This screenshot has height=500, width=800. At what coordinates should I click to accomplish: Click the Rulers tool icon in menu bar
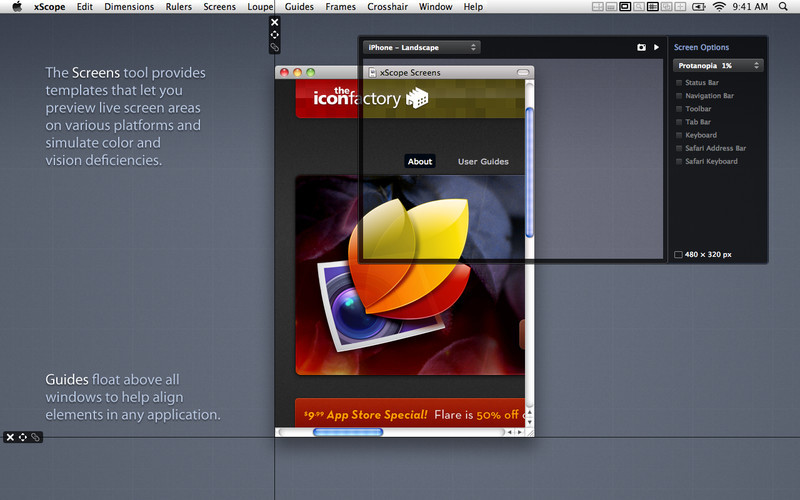pyautogui.click(x=611, y=7)
